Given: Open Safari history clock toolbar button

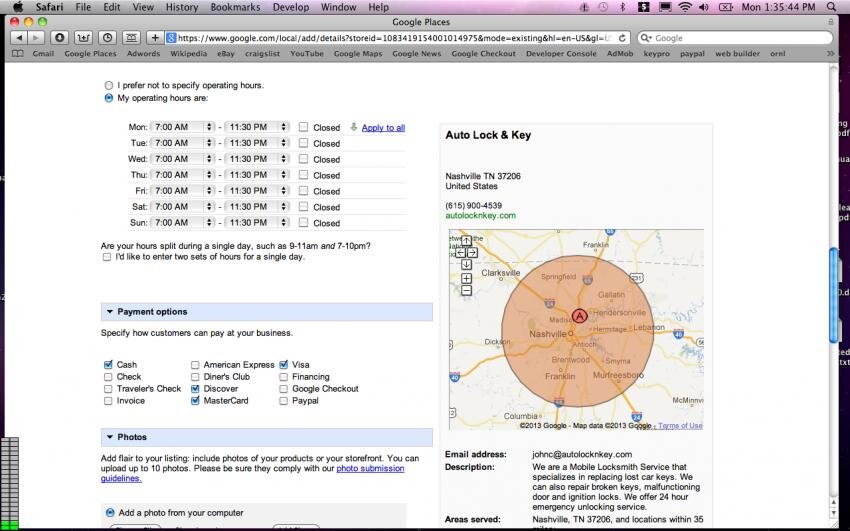Looking at the screenshot, I should coord(107,38).
